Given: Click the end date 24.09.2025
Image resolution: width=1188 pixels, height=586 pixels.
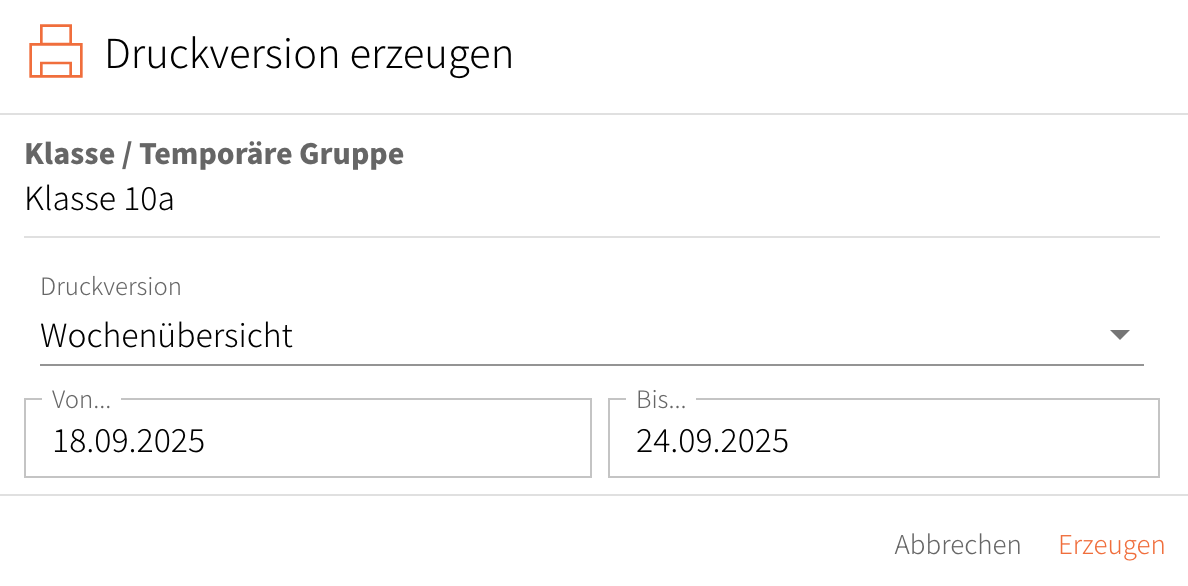Looking at the screenshot, I should coord(712,441).
